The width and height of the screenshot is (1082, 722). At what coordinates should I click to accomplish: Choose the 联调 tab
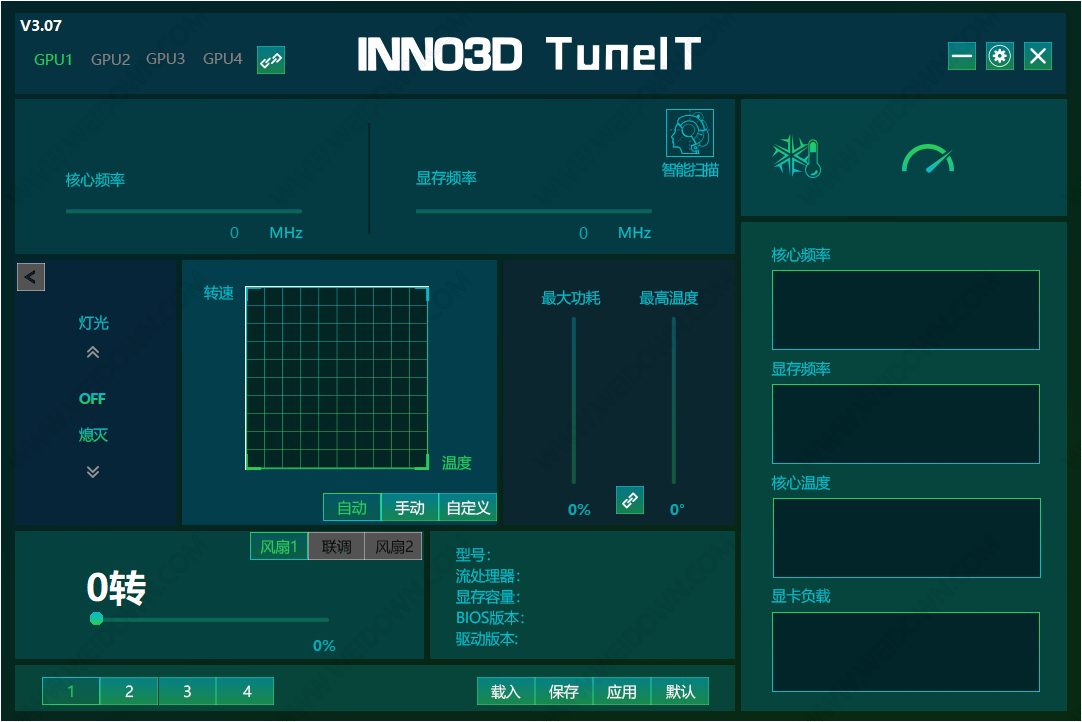(336, 547)
